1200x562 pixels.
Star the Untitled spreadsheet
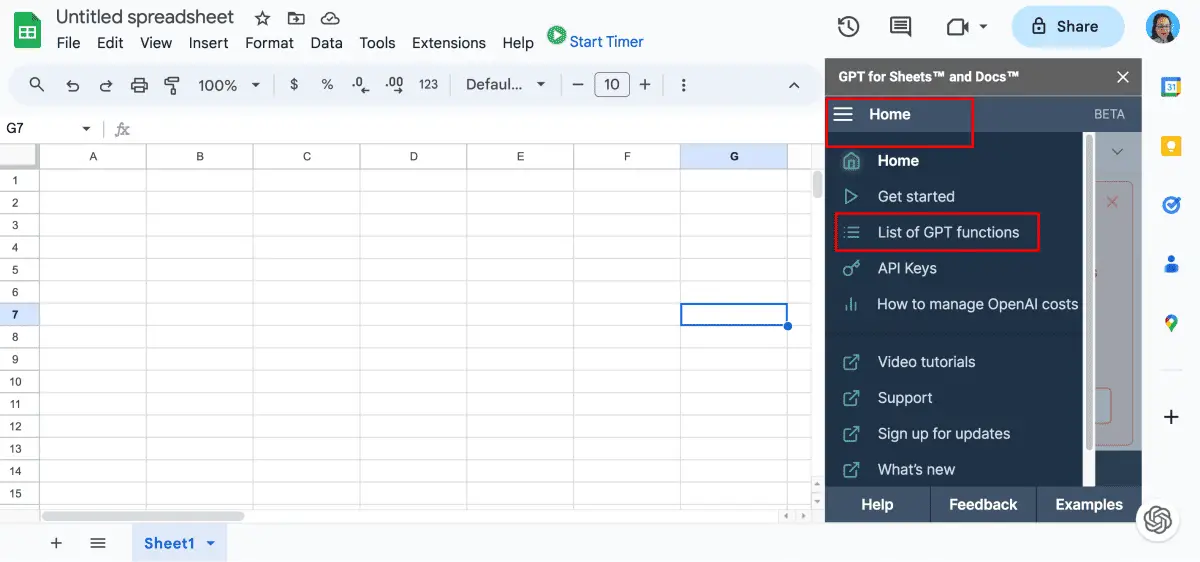262,18
